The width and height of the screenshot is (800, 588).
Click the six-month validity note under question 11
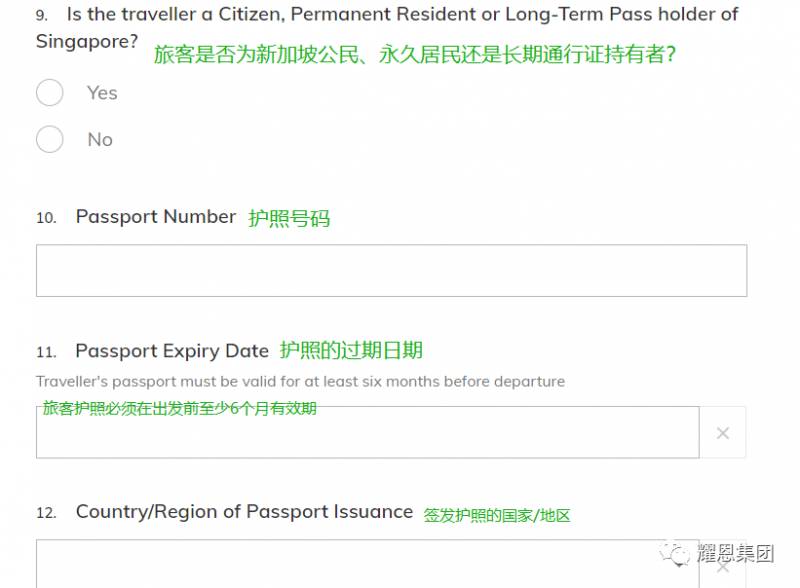[300, 381]
